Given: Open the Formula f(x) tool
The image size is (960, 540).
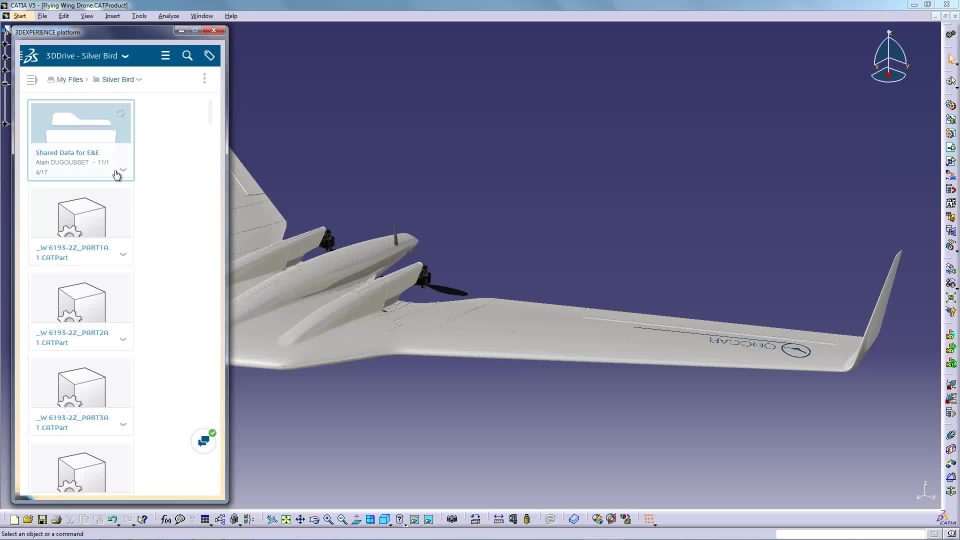Looking at the screenshot, I should [x=166, y=519].
